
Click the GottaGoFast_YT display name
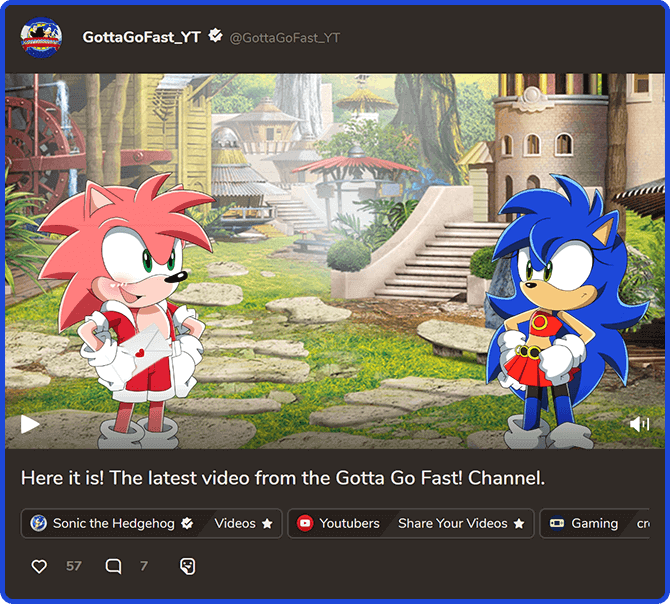141,38
